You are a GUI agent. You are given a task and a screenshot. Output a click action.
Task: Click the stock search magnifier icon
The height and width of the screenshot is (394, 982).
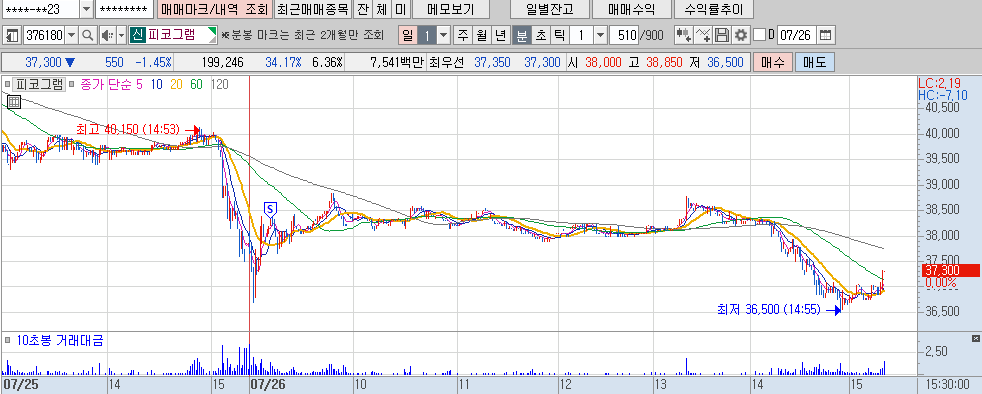88,35
